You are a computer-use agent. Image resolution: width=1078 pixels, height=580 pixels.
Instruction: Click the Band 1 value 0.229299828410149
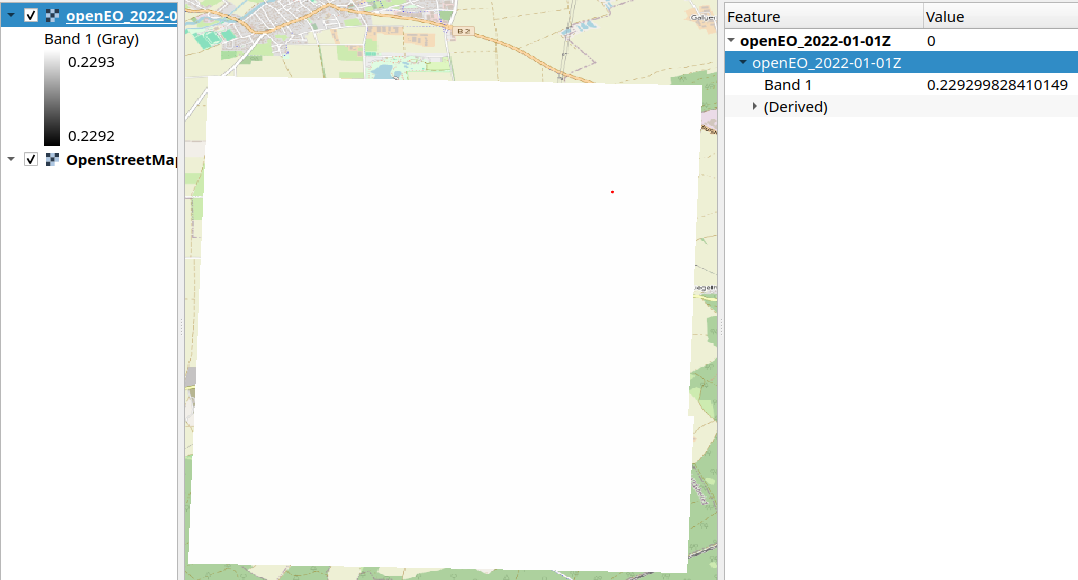point(997,85)
